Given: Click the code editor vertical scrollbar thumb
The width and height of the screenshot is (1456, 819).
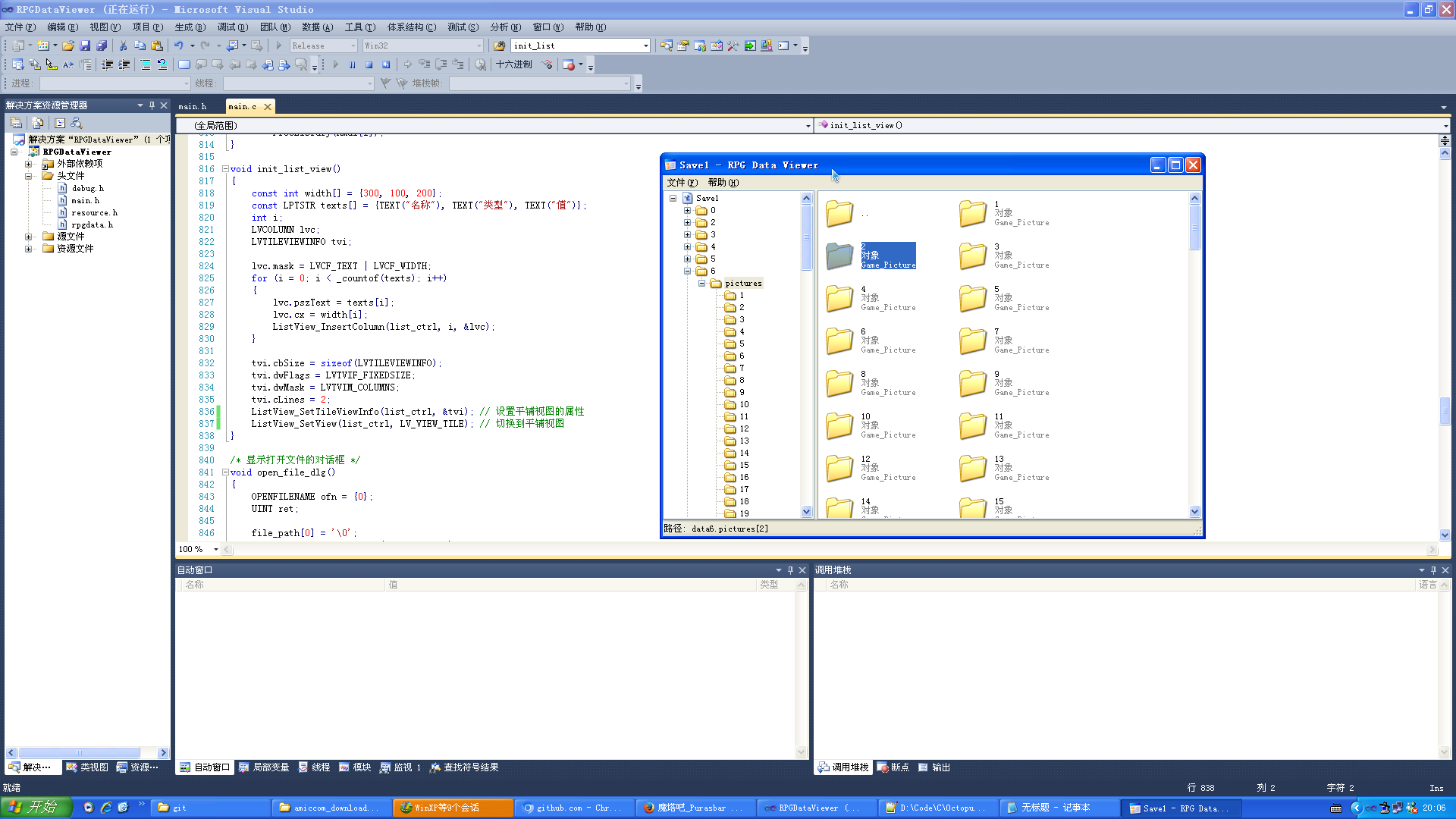Looking at the screenshot, I should tap(1445, 411).
